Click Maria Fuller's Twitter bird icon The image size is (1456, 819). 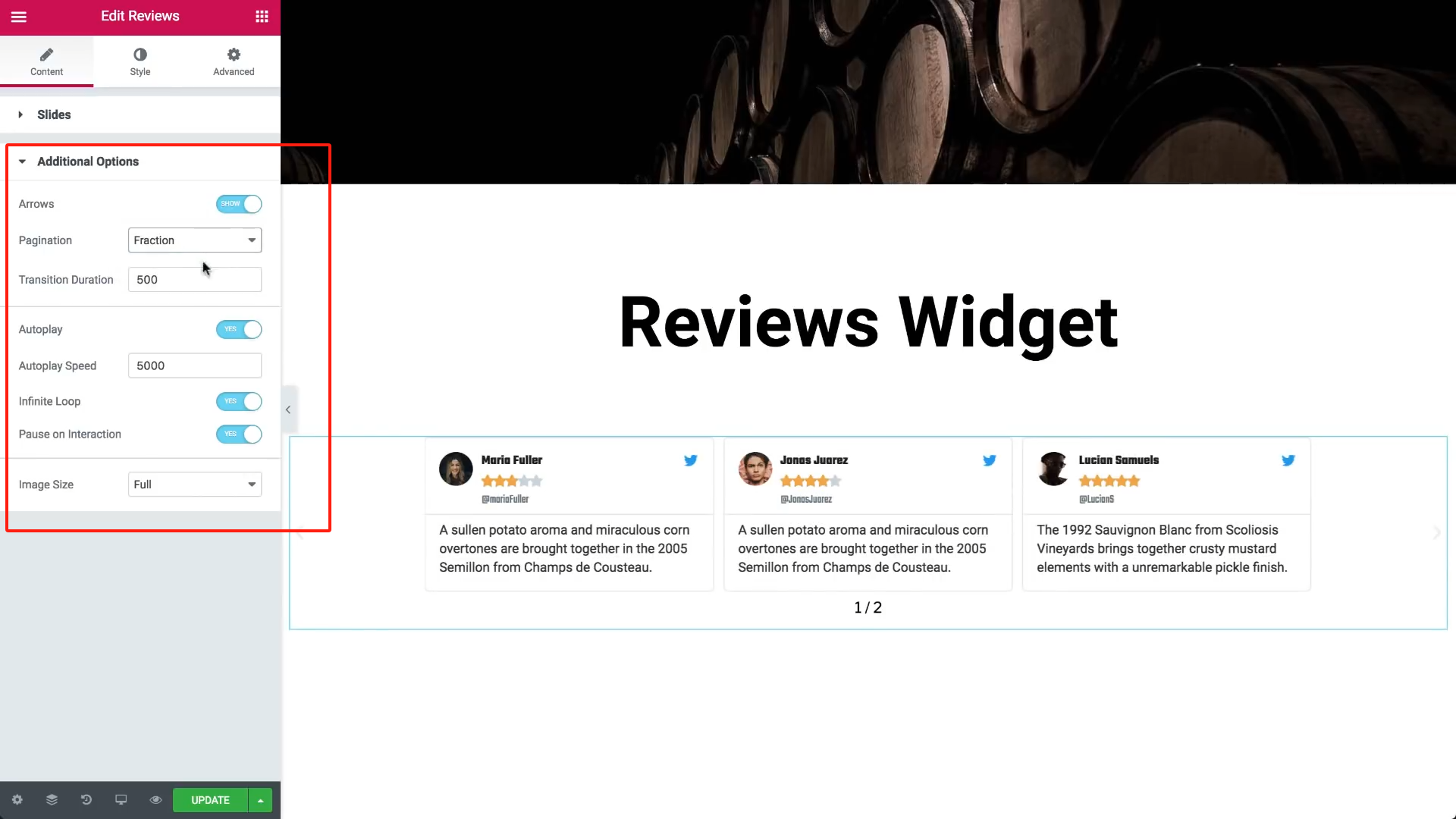click(x=691, y=460)
